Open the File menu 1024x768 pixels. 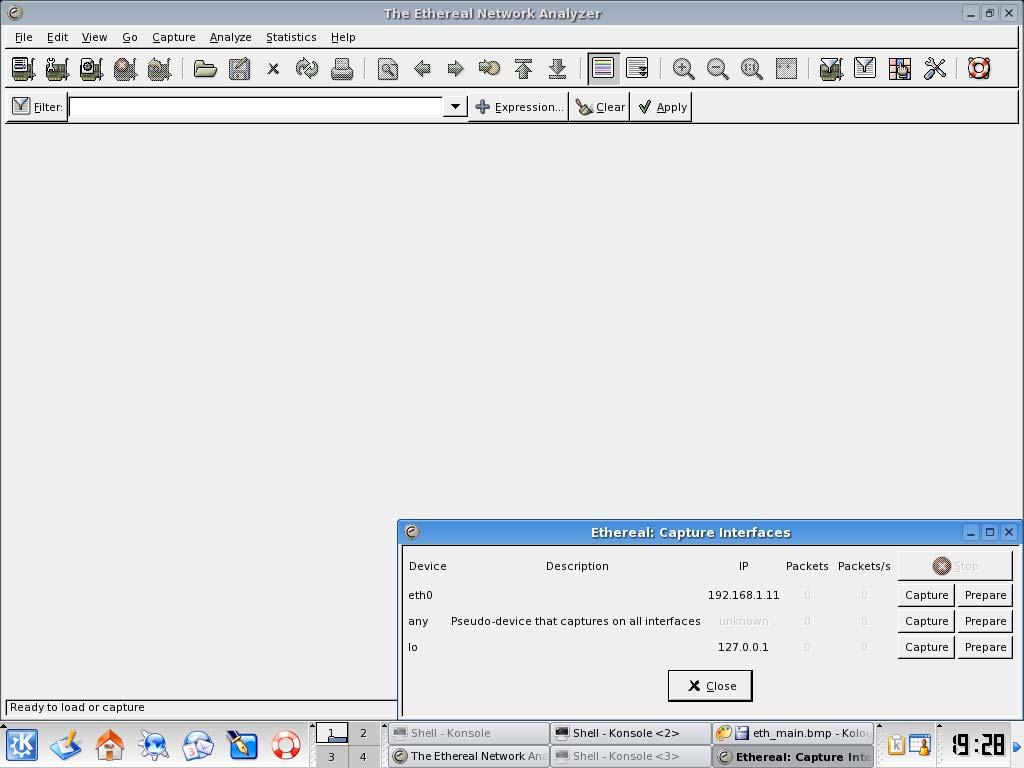click(x=24, y=37)
